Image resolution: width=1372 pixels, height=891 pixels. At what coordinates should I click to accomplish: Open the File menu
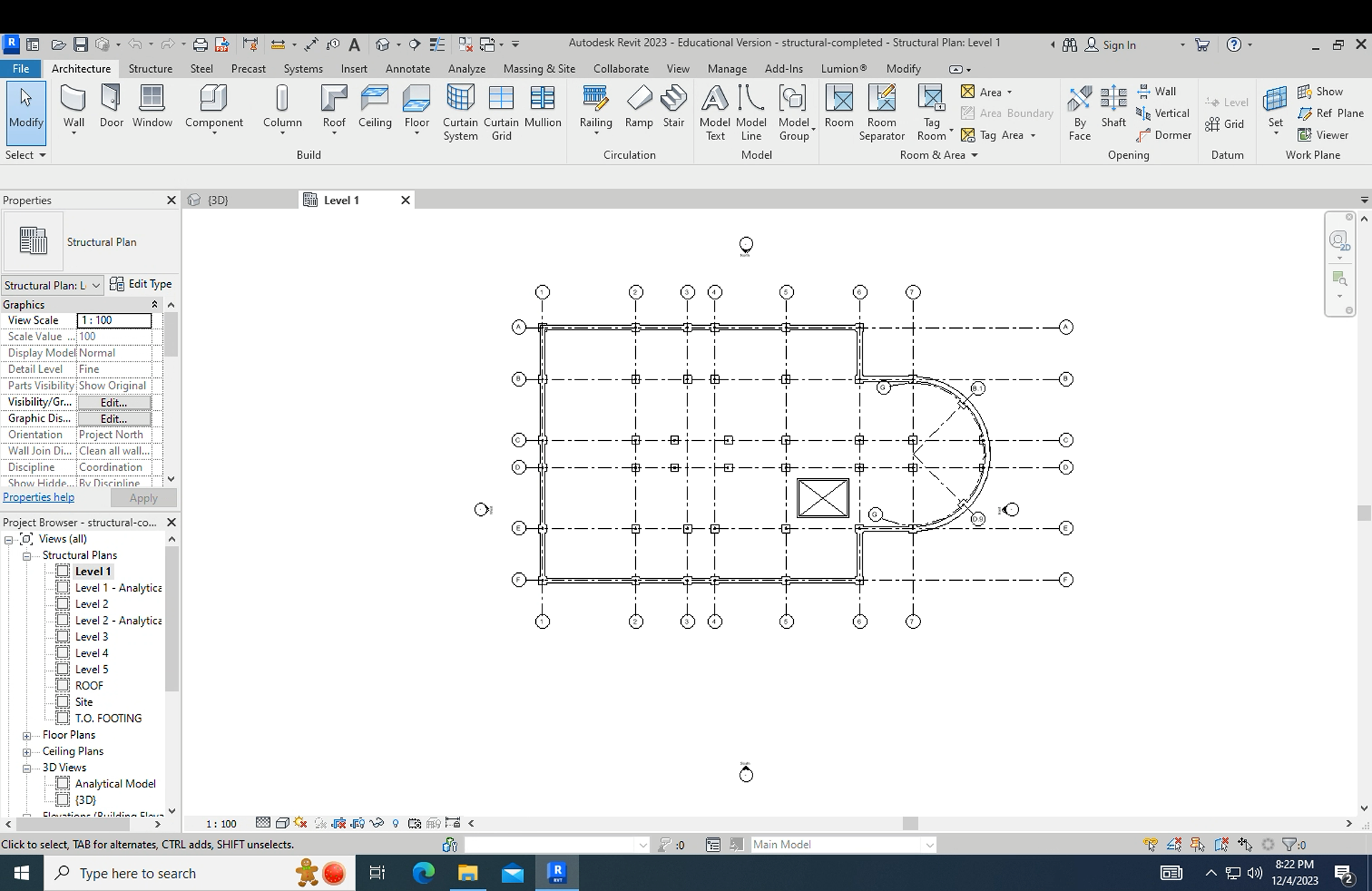[x=21, y=69]
